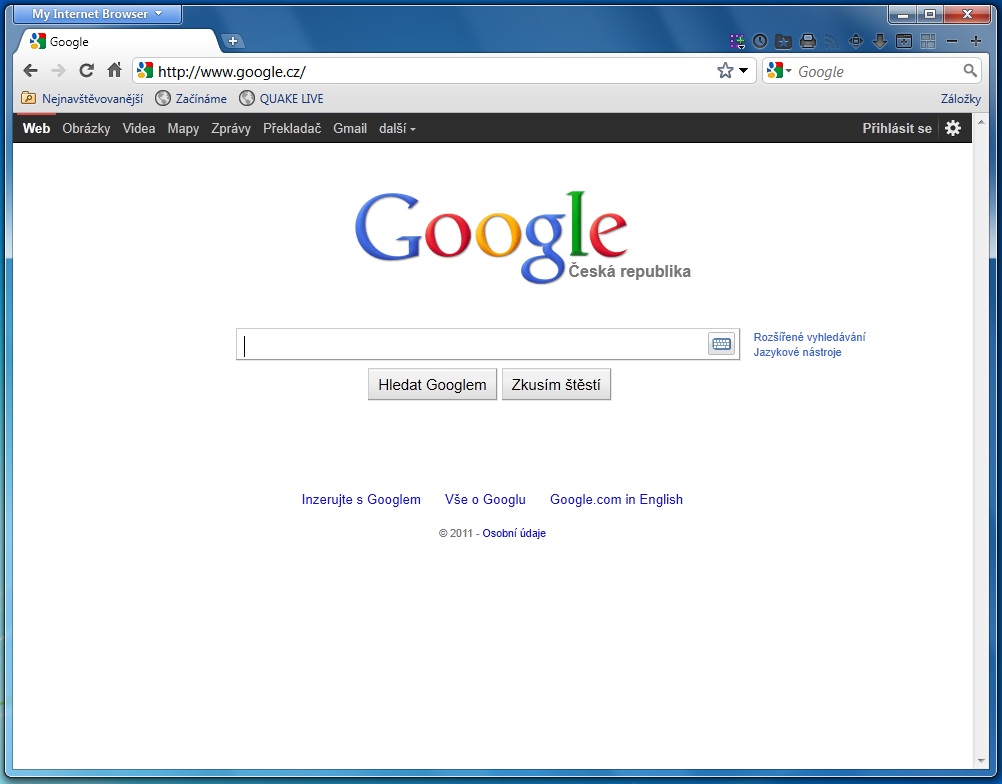Select the Google tab
Image resolution: width=1002 pixels, height=784 pixels.
(x=119, y=42)
